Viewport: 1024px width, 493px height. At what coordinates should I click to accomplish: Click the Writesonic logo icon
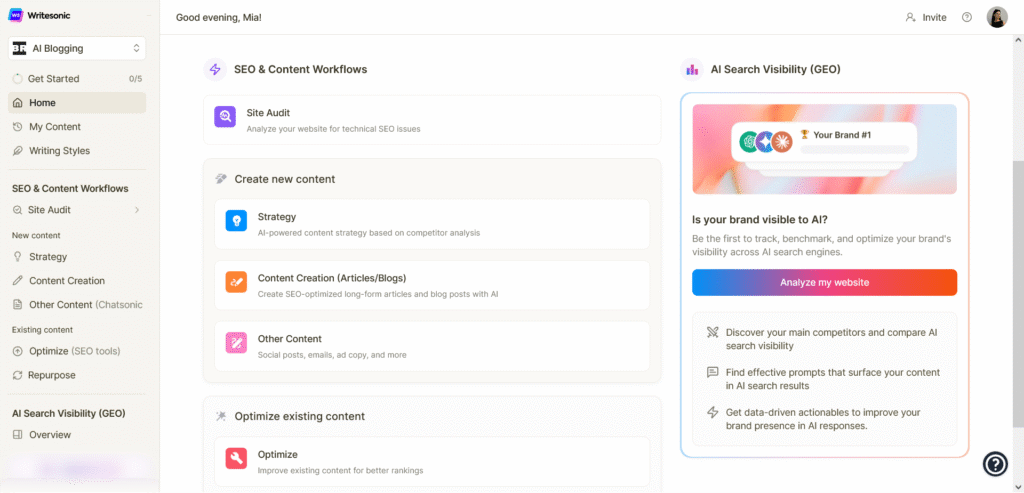point(15,16)
